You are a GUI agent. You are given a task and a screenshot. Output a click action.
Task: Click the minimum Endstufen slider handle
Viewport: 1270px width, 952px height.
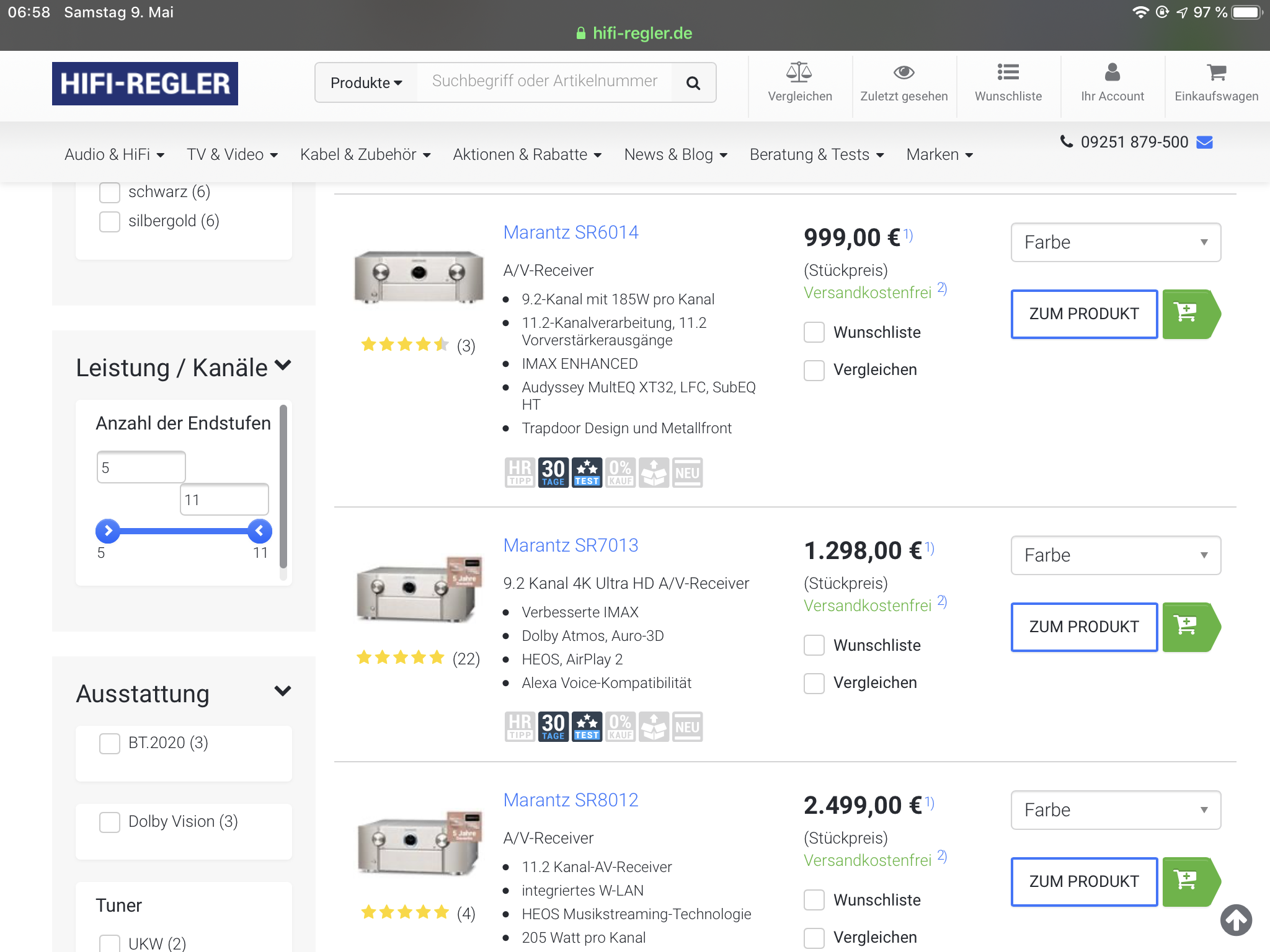(107, 531)
